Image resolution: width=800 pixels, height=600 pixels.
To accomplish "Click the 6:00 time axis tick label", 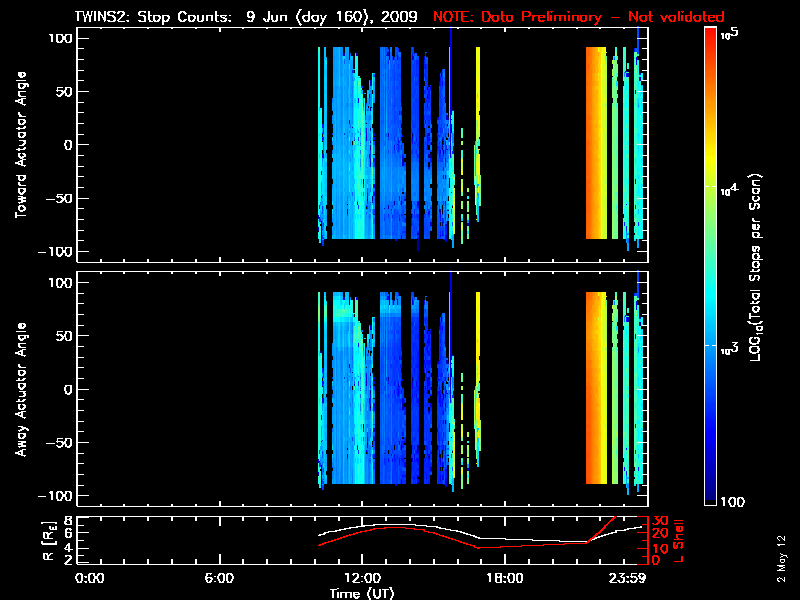I will (219, 578).
